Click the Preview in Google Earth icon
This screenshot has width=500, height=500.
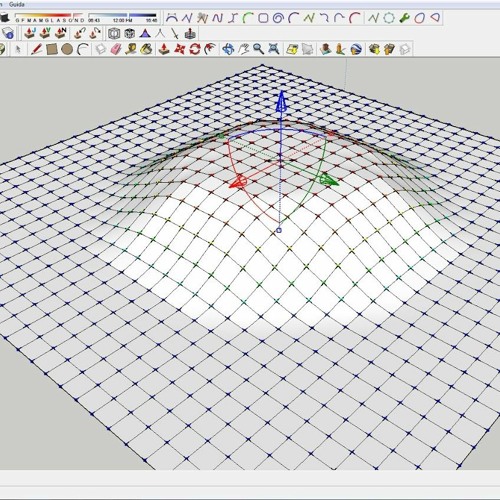(x=356, y=49)
